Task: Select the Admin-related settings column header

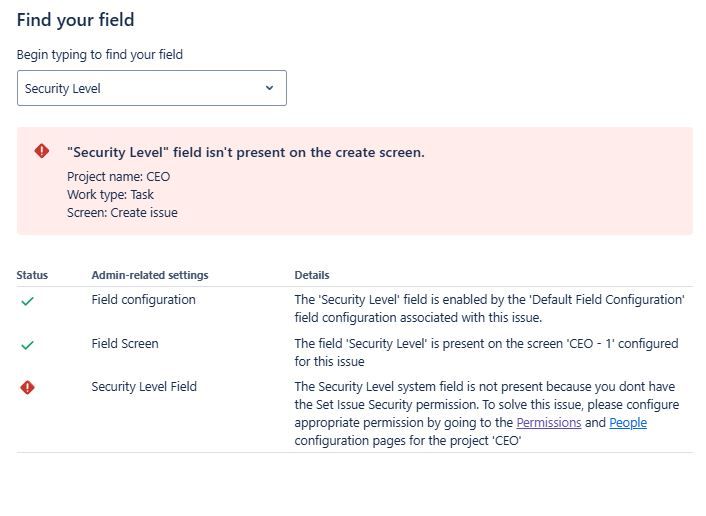Action: (150, 275)
